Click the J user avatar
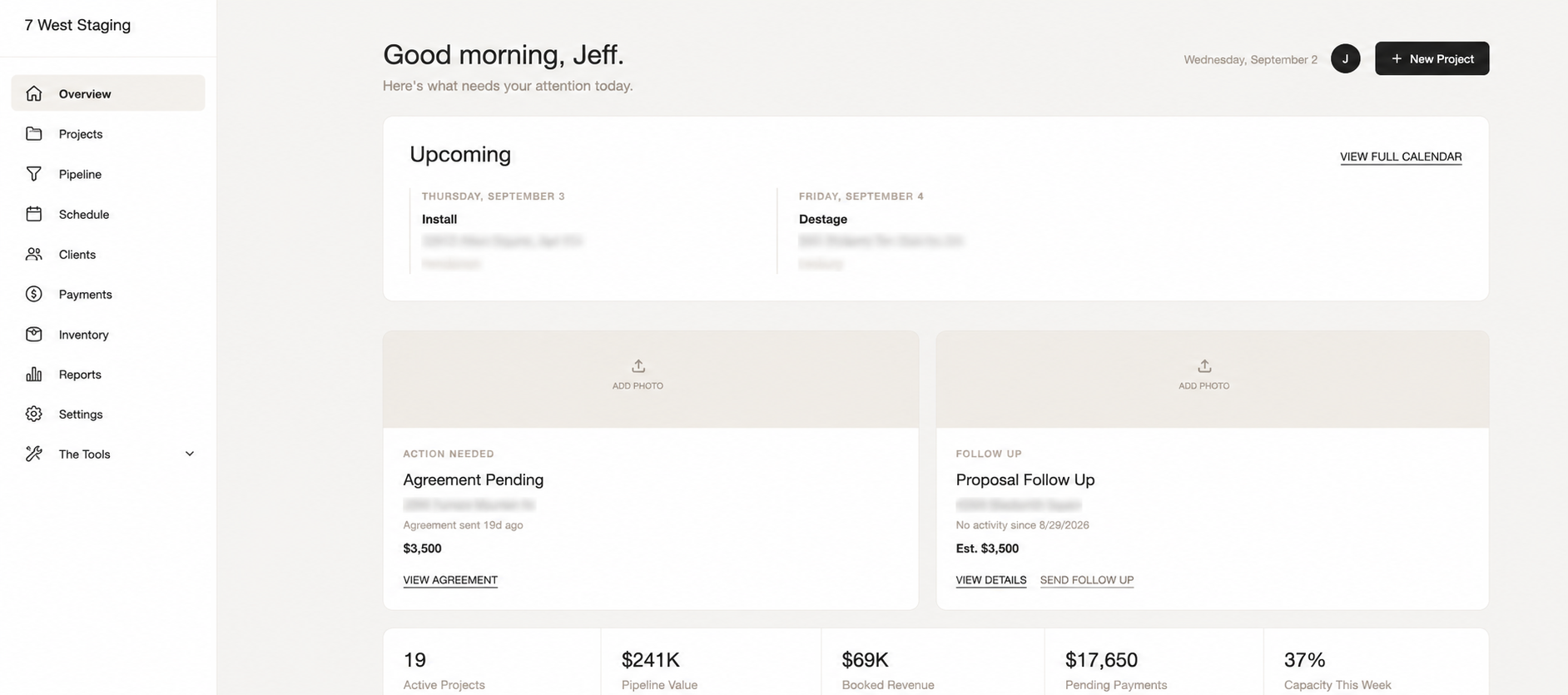This screenshot has height=695, width=1568. point(1345,58)
